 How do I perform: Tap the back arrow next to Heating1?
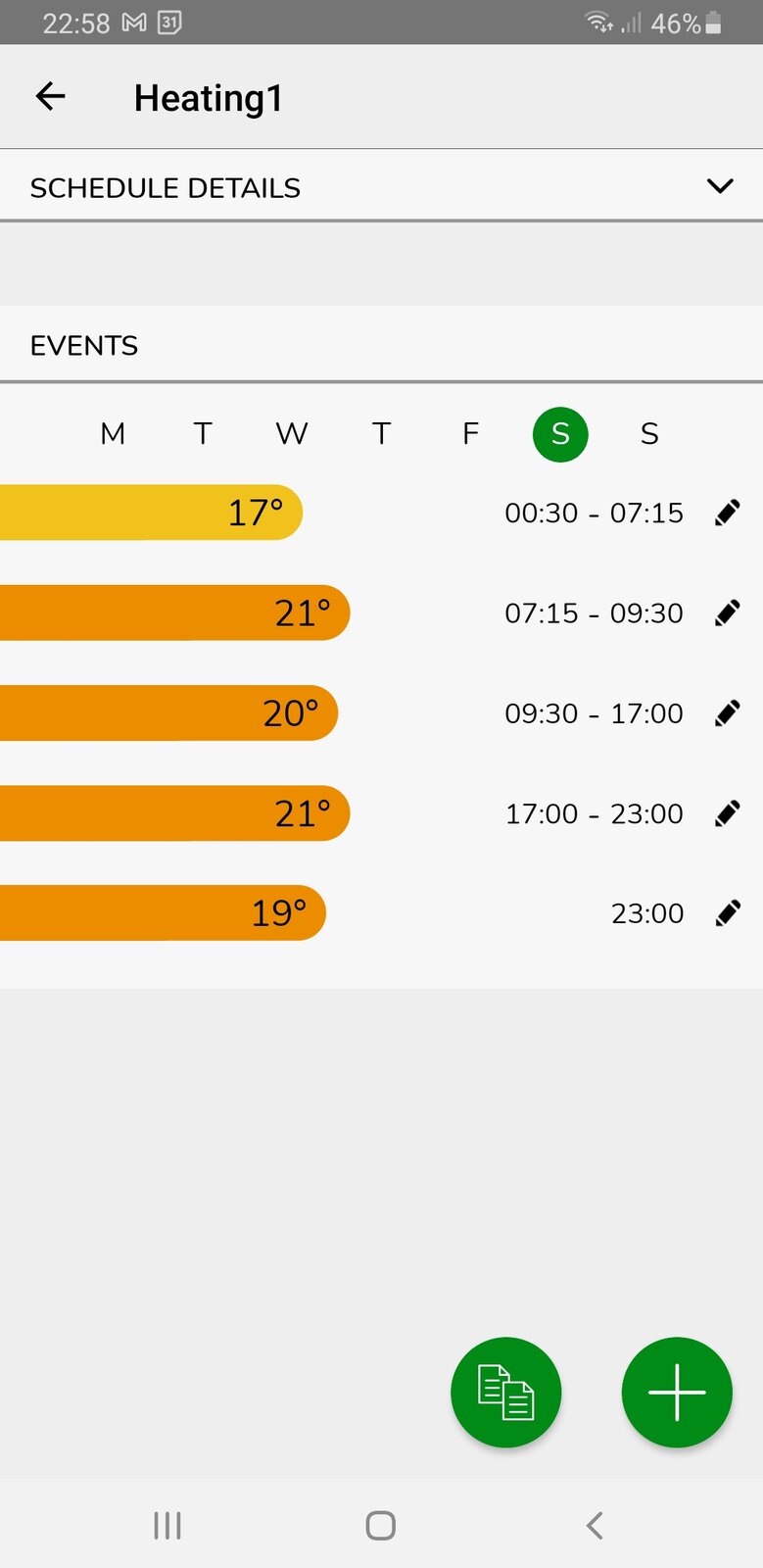pos(50,96)
